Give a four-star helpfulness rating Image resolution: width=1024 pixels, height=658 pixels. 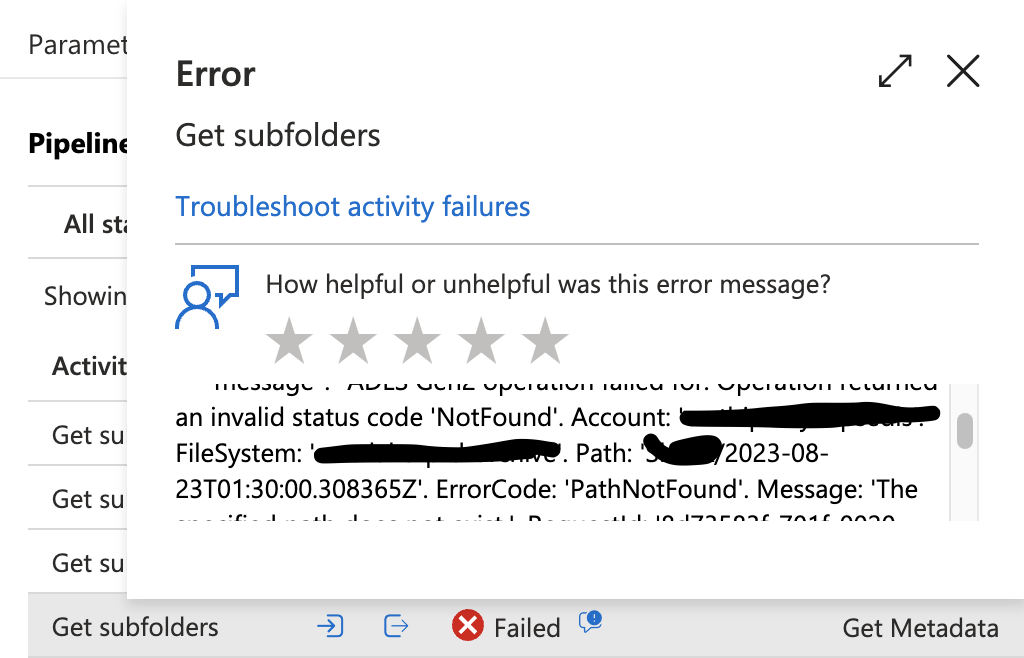(481, 340)
